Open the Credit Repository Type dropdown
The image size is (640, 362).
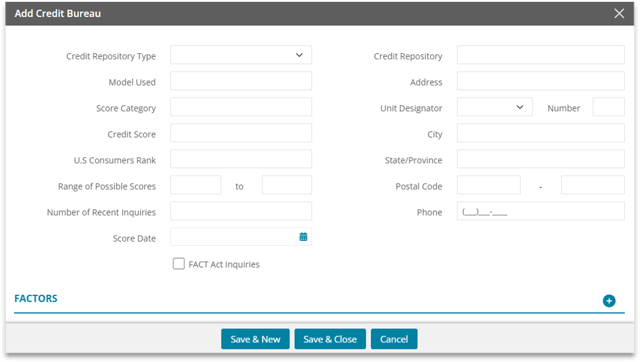(241, 55)
